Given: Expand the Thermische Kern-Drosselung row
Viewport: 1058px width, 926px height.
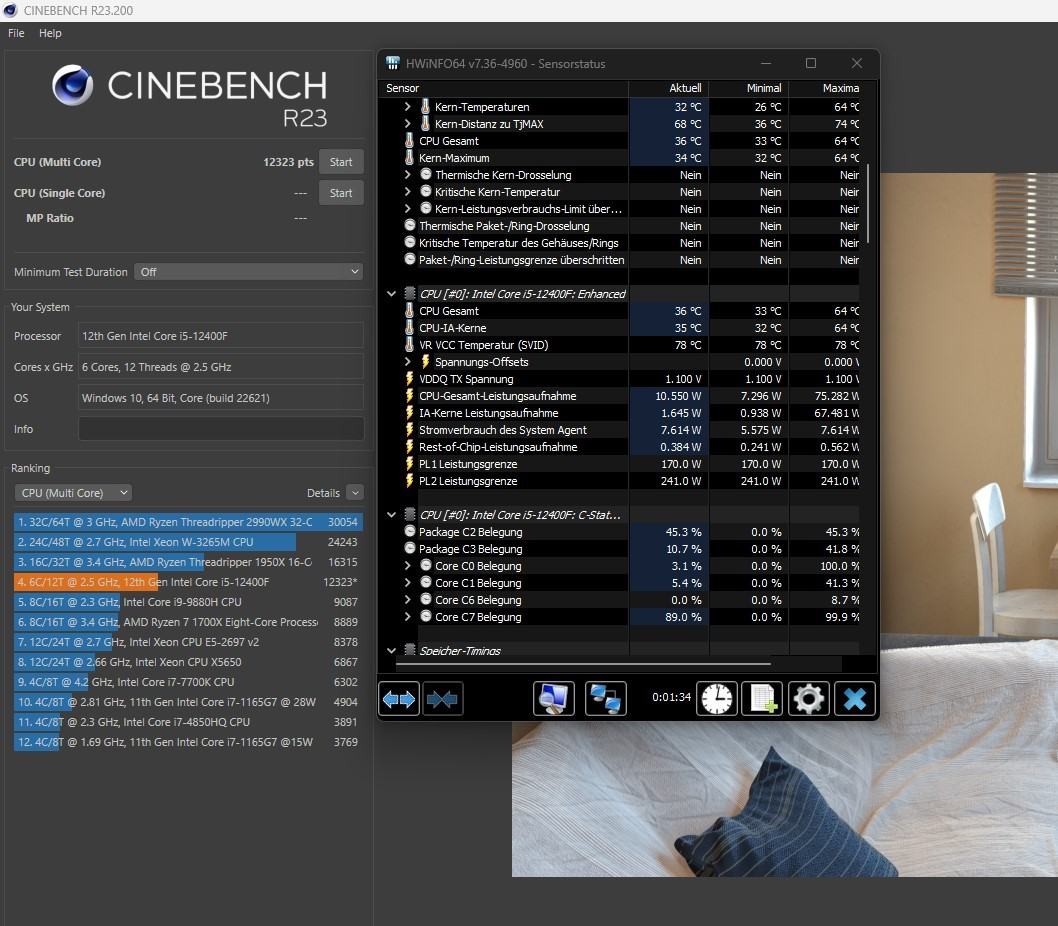Looking at the screenshot, I should coord(408,174).
